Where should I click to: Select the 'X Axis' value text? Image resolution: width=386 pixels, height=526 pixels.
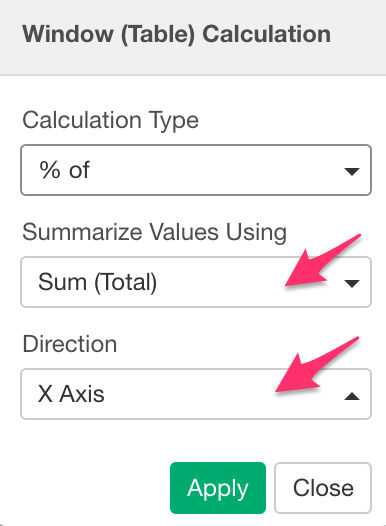[x=71, y=393]
